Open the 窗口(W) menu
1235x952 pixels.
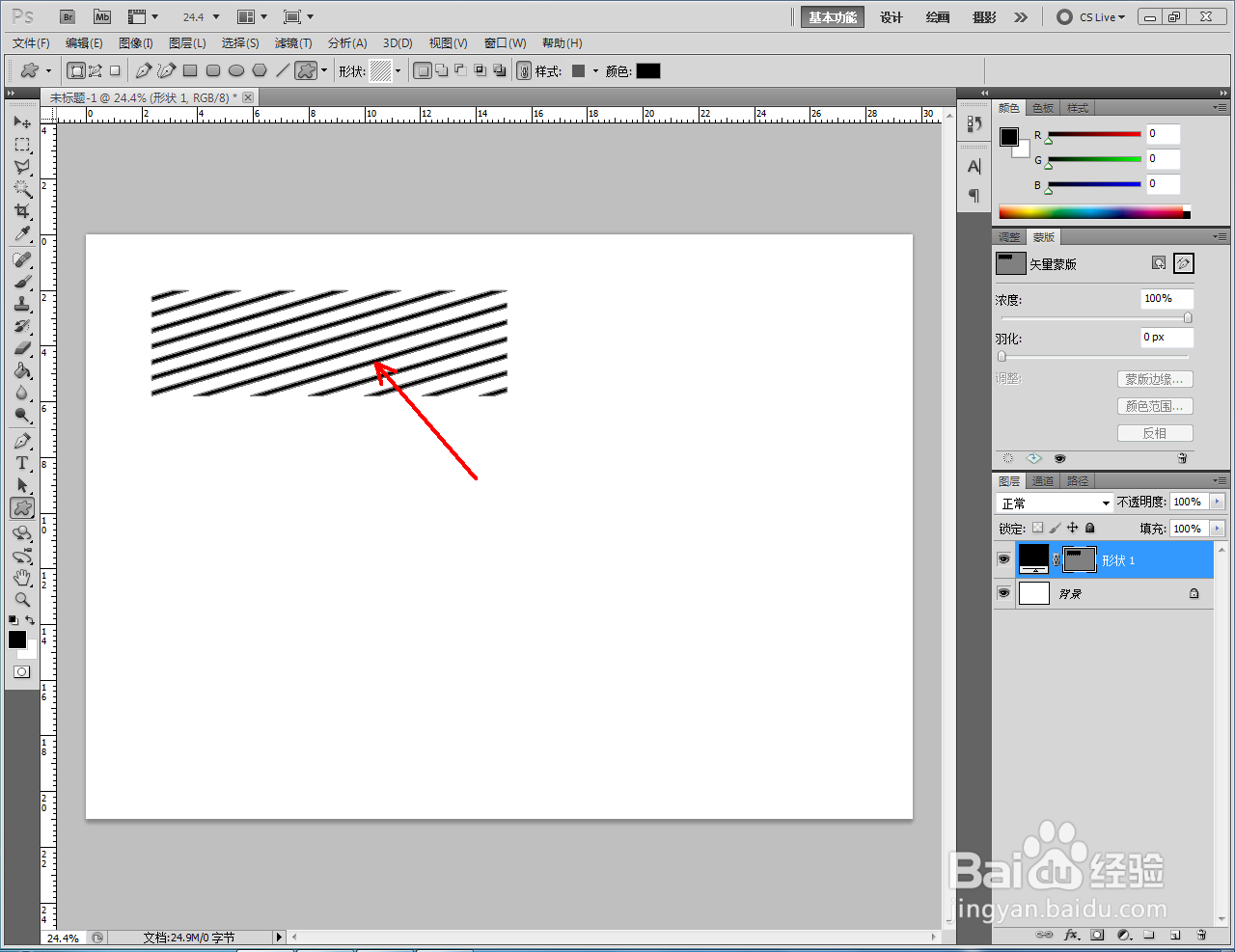pos(505,43)
